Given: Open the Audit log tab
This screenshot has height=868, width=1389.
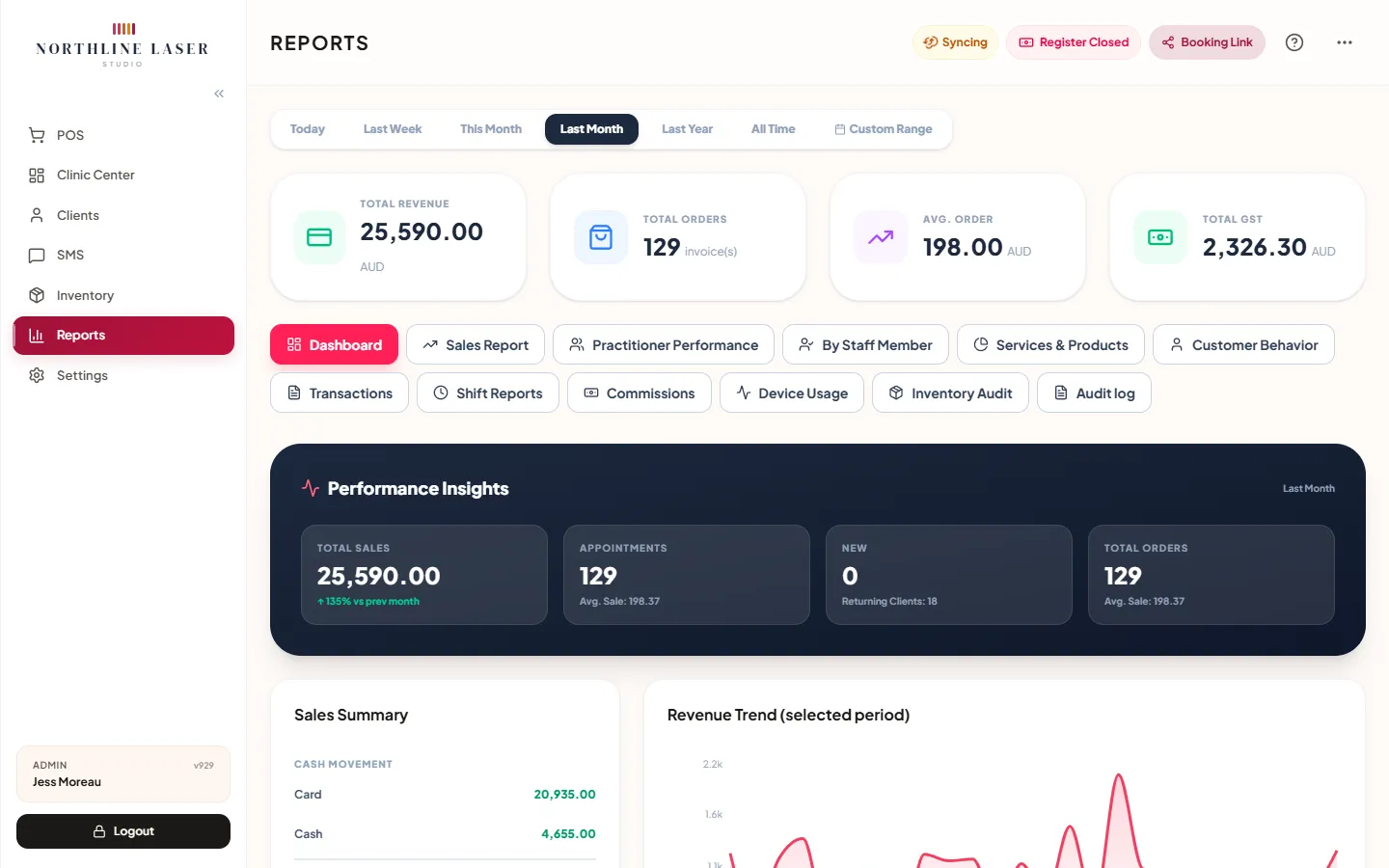Looking at the screenshot, I should (1094, 393).
